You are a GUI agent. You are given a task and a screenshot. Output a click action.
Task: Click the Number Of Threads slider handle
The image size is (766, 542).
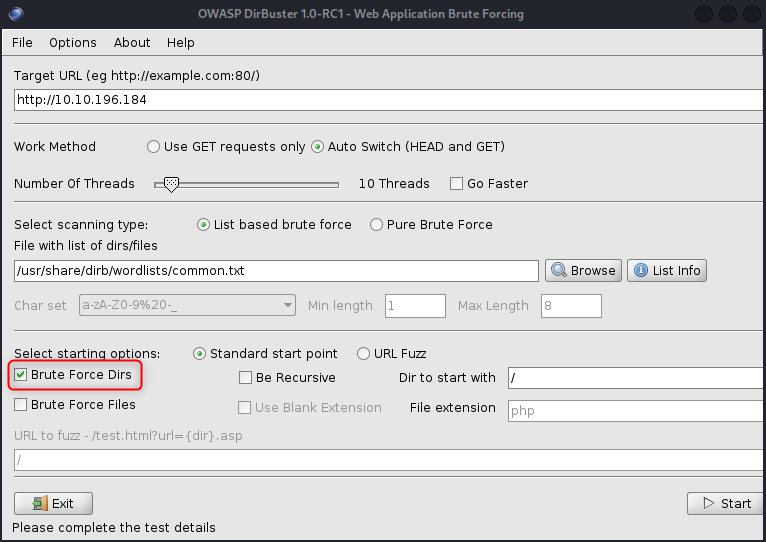(171, 184)
